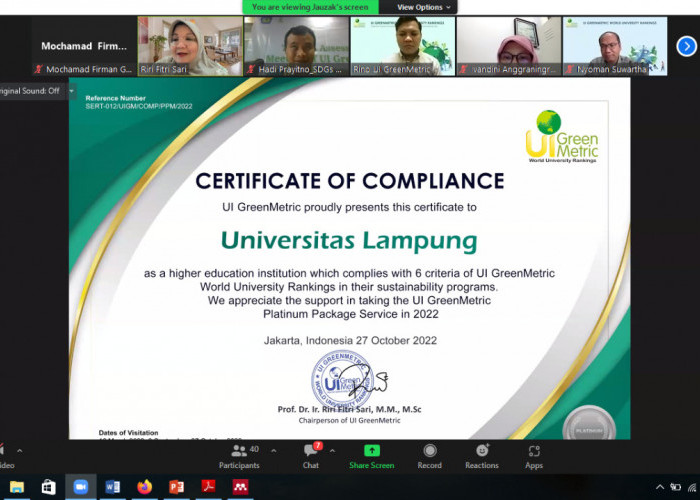Image resolution: width=700 pixels, height=500 pixels.
Task: Click the muted mic icon on Hadi Prayitno
Action: tap(251, 69)
